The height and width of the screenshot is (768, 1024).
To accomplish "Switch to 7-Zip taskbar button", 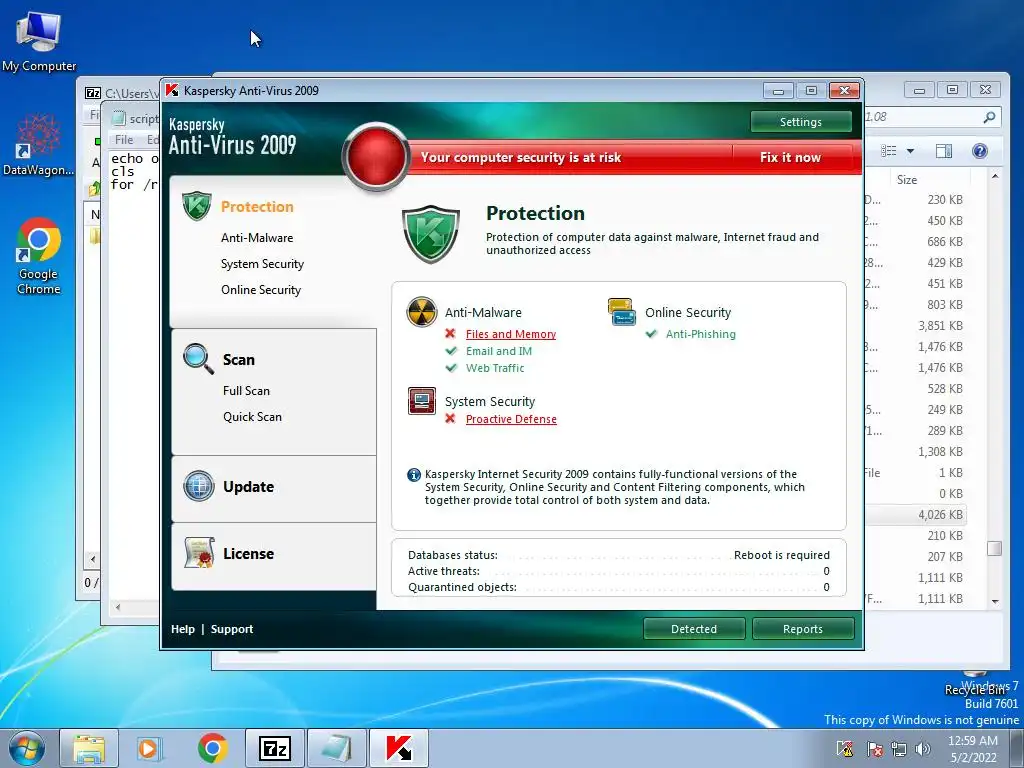I will 275,748.
